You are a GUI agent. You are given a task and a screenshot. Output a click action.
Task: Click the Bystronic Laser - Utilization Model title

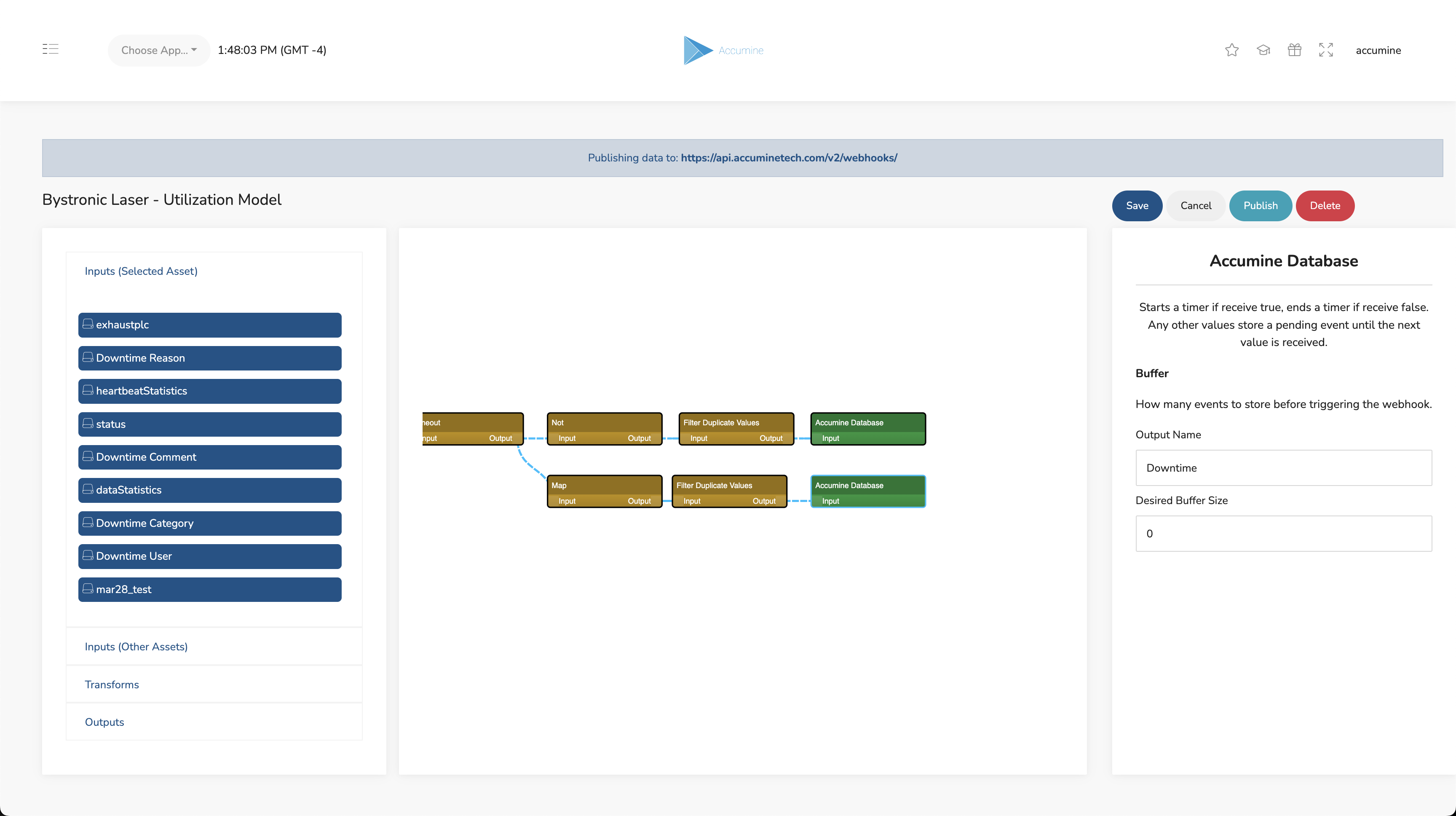tap(162, 200)
